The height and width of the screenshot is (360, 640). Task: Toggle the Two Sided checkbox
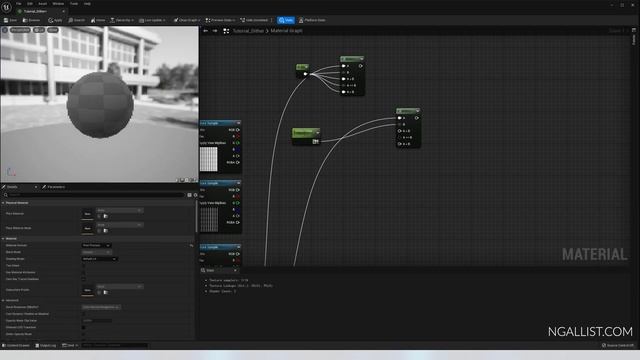[84, 266]
